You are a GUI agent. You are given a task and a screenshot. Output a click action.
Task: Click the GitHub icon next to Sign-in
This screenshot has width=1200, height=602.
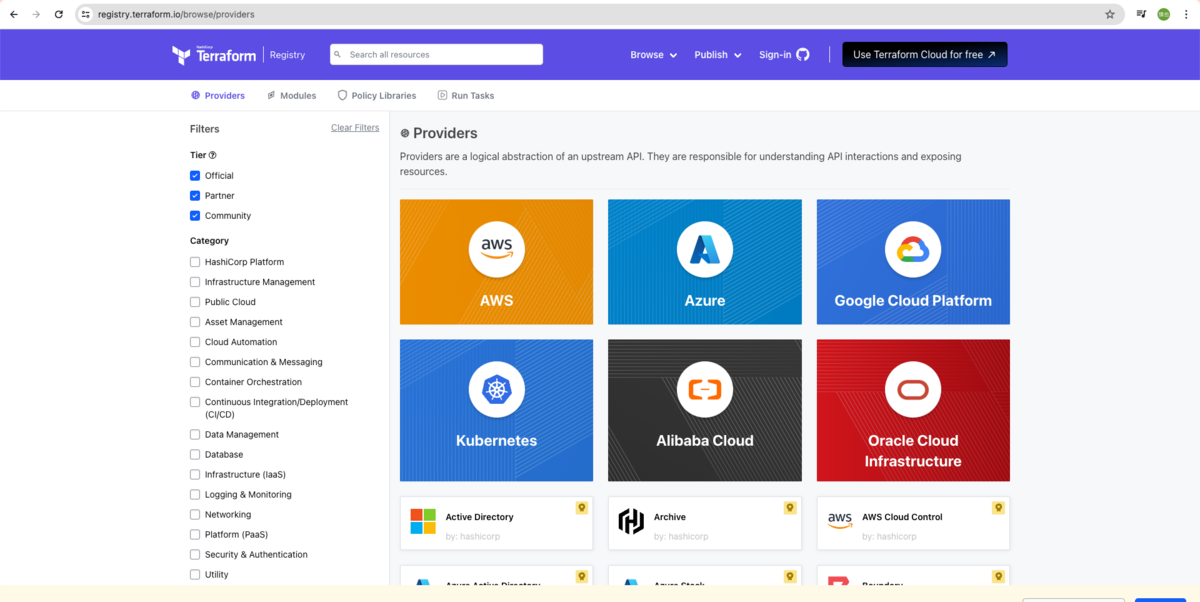coord(803,55)
